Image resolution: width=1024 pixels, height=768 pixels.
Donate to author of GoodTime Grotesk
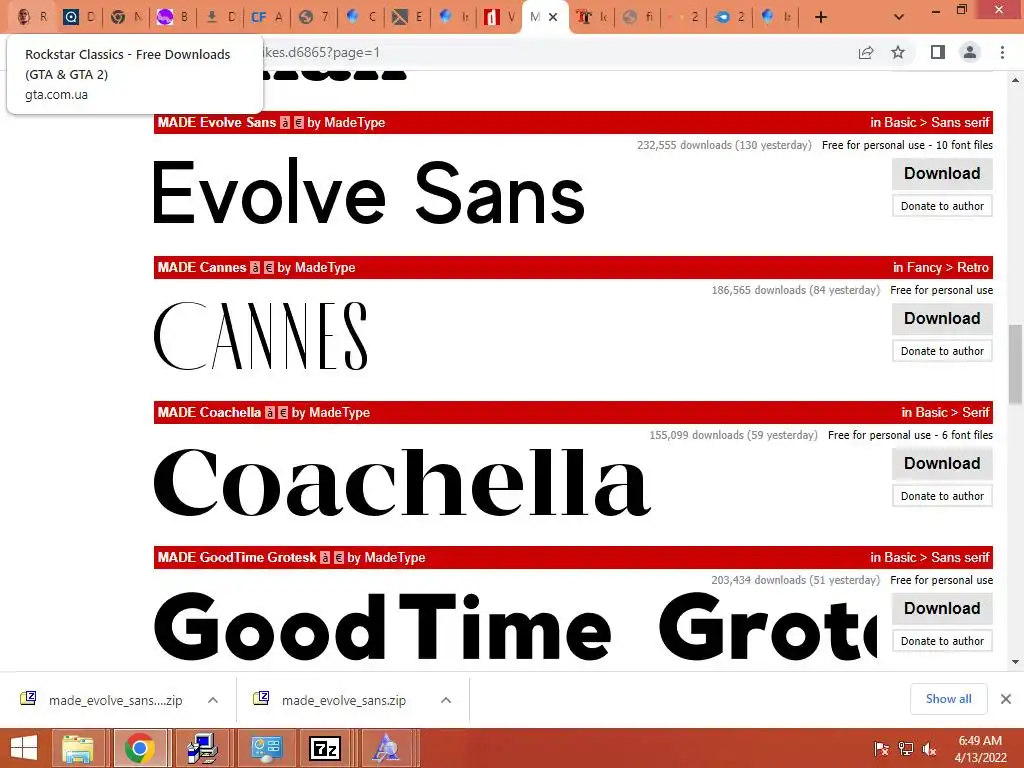tap(942, 641)
